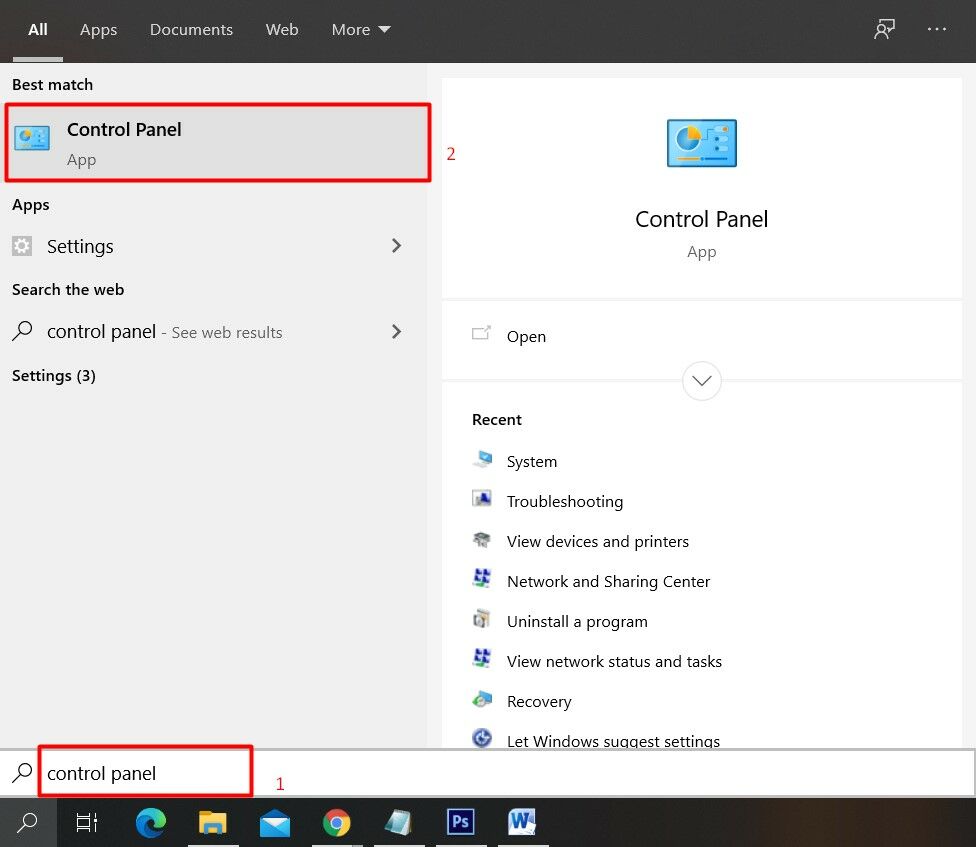Expand more actions with the chevron circle

click(x=702, y=380)
